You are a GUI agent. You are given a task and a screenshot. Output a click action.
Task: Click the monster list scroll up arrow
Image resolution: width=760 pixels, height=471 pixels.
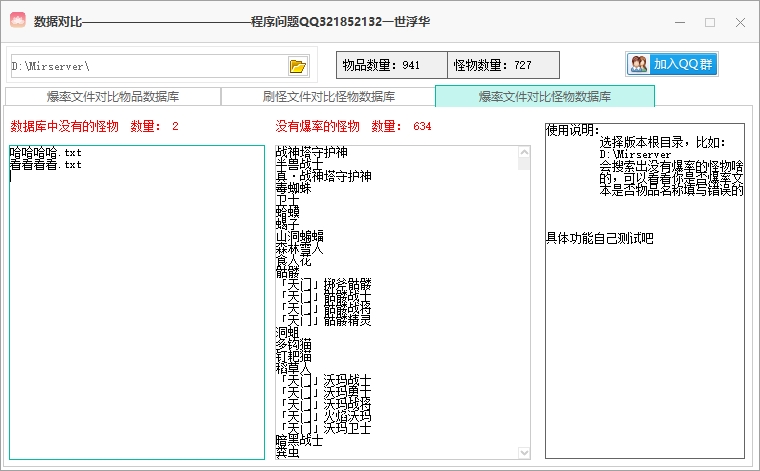tap(524, 152)
